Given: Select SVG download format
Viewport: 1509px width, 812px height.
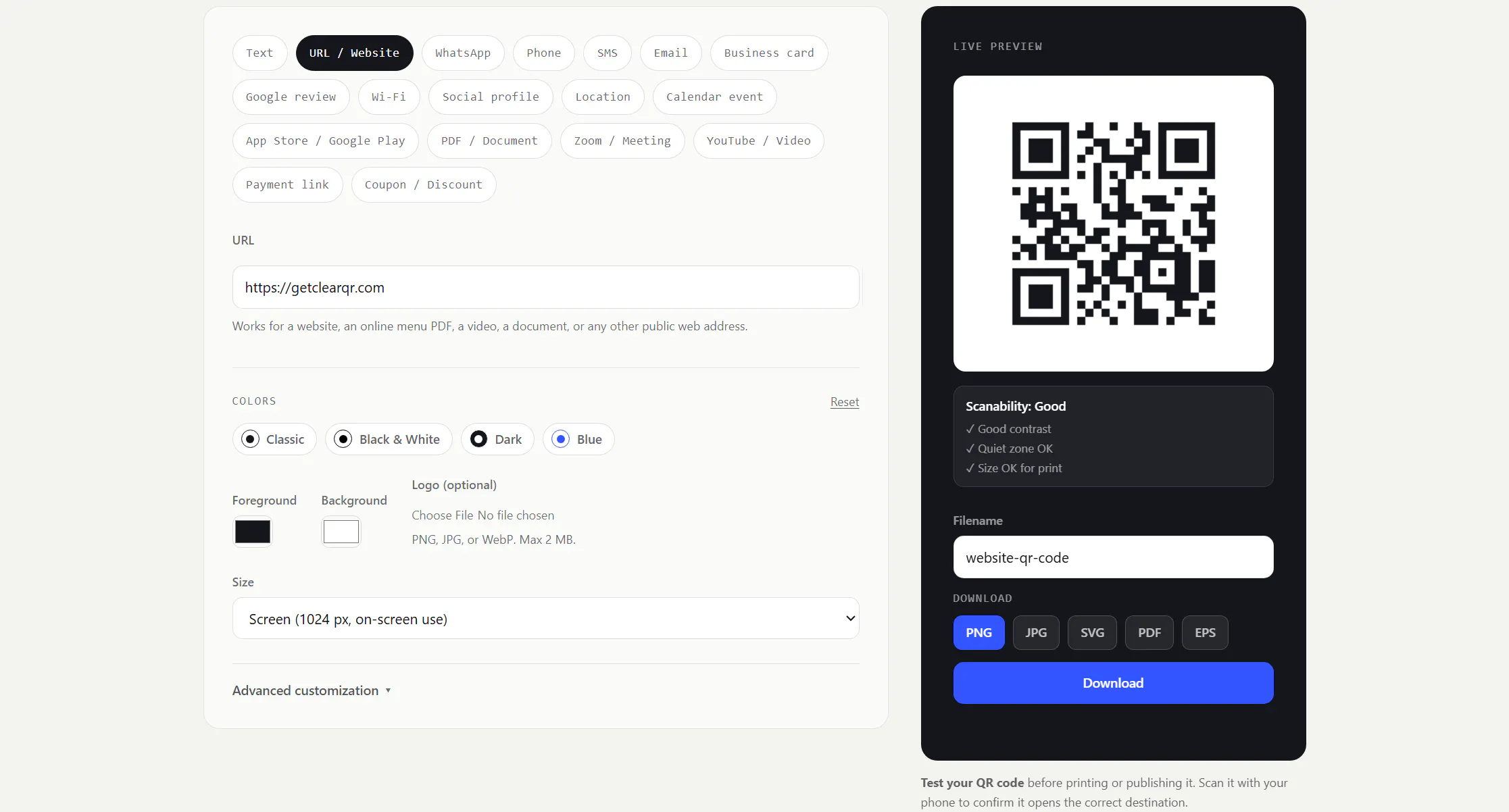Looking at the screenshot, I should click(x=1092, y=633).
